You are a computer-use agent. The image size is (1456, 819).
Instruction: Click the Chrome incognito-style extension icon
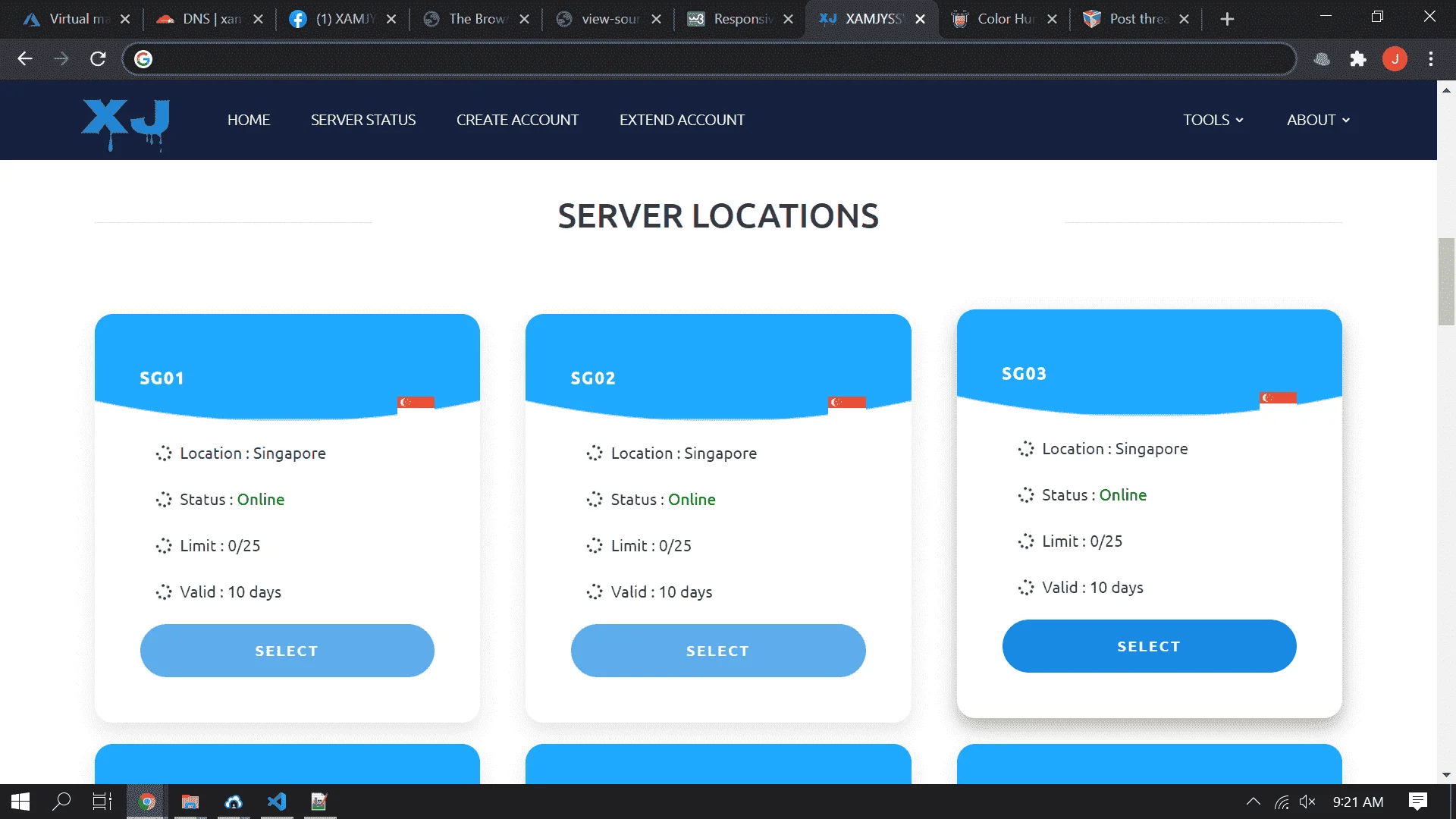click(1322, 59)
